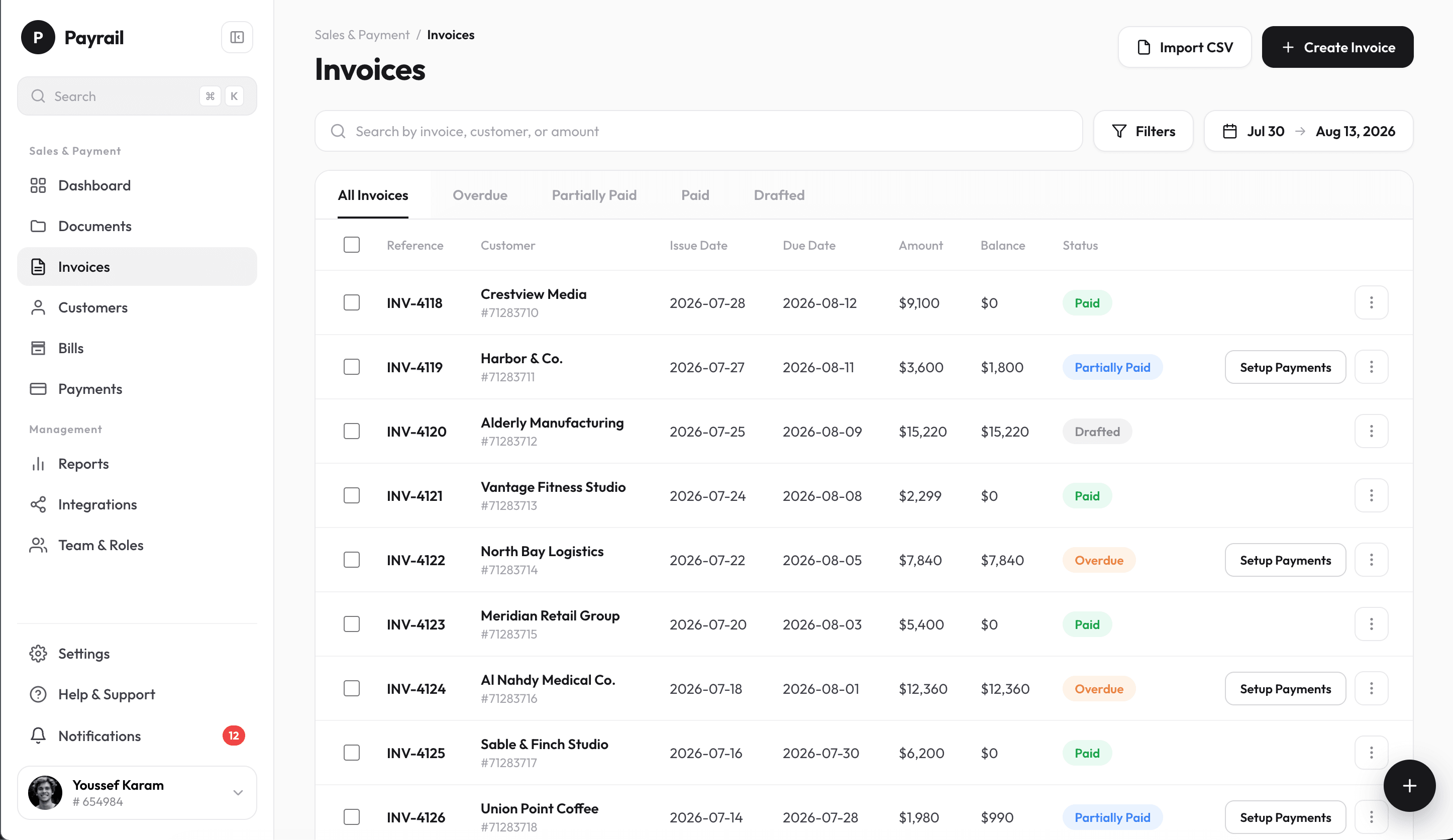Click the Create Invoice button
The height and width of the screenshot is (840, 1453).
1337,47
